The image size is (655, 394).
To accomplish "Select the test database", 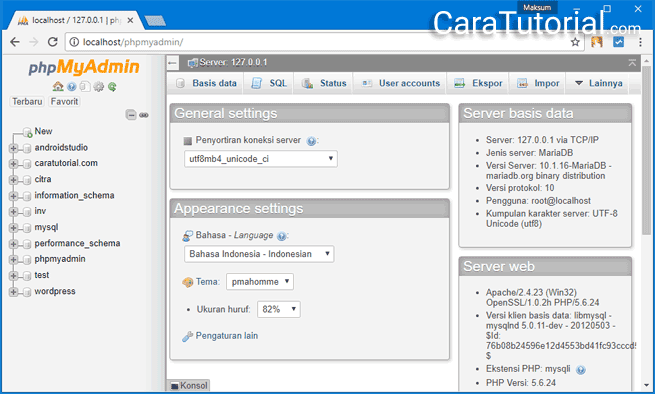I will 41,275.
